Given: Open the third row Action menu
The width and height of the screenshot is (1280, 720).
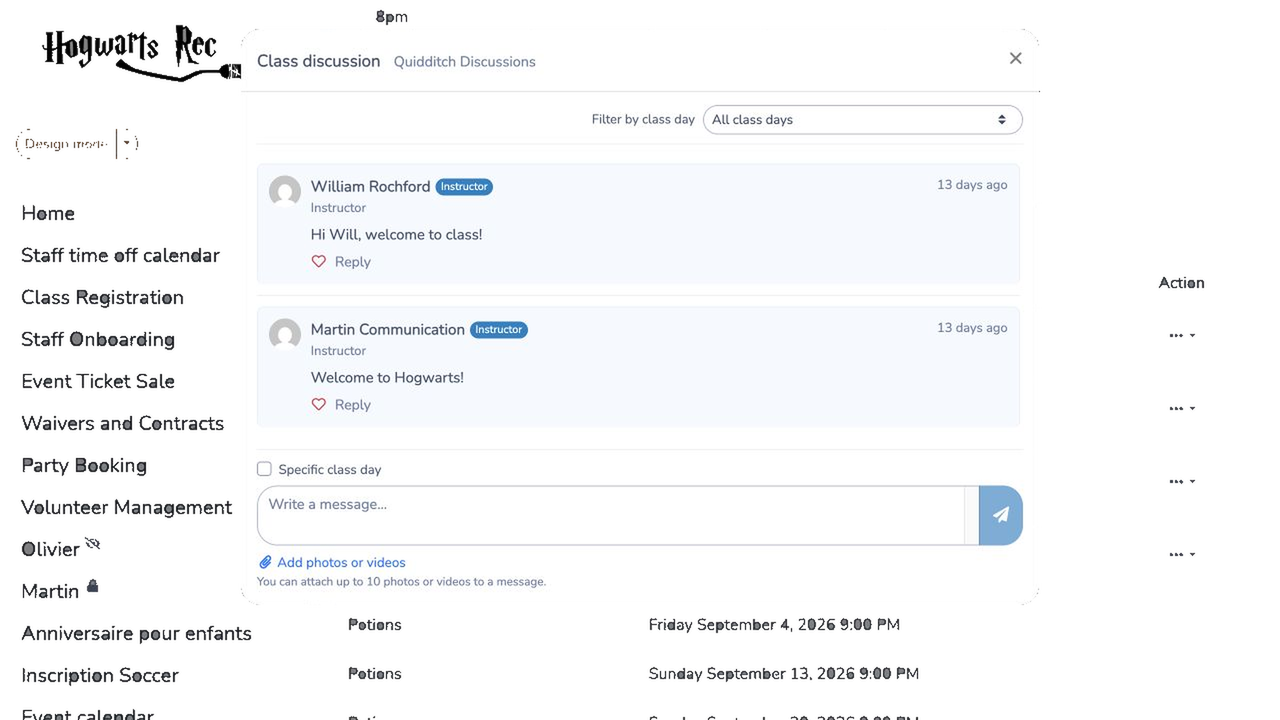Looking at the screenshot, I should [x=1182, y=482].
